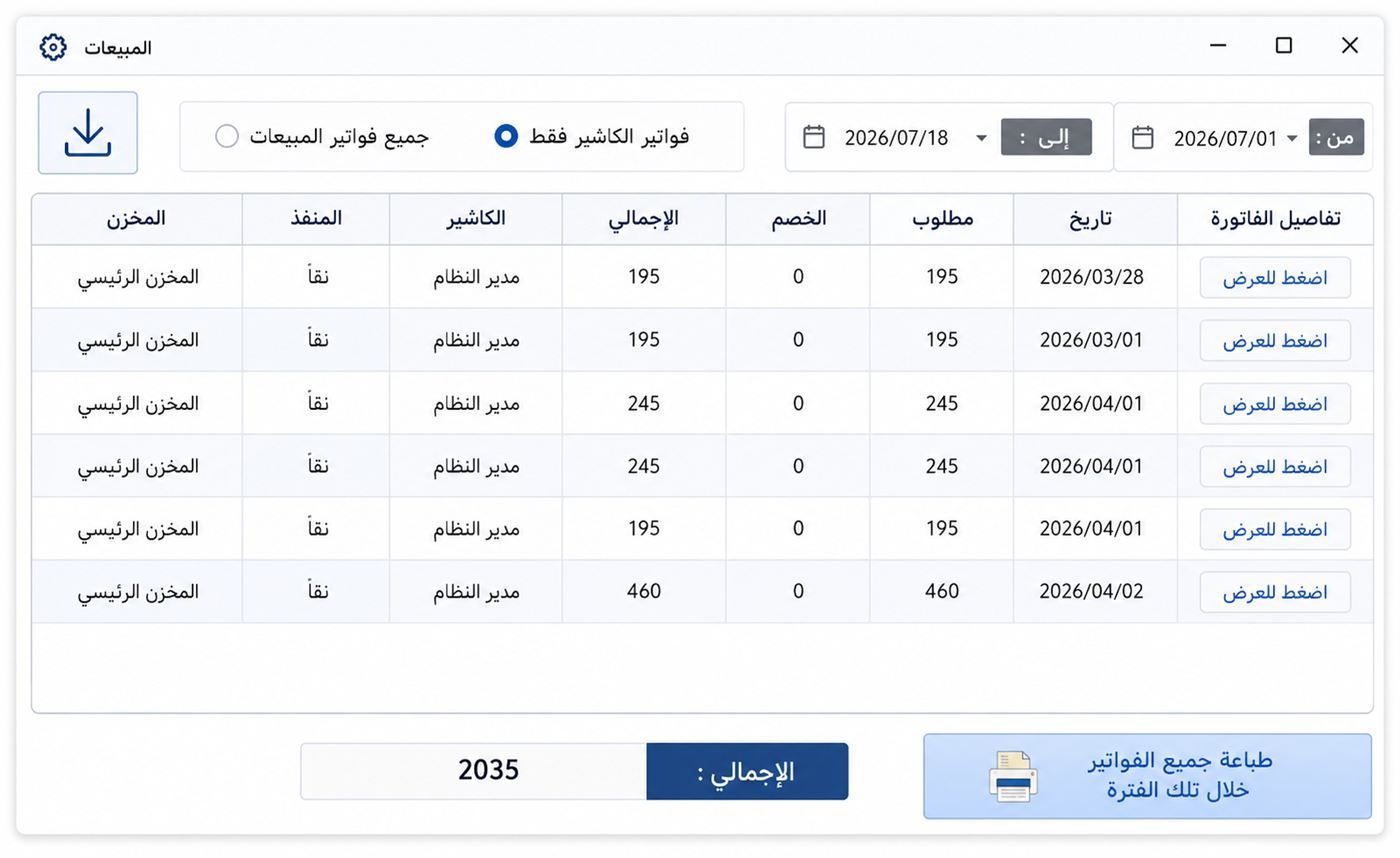The width and height of the screenshot is (1400, 858).
Task: Close the المبيعات window
Action: pos(1350,45)
